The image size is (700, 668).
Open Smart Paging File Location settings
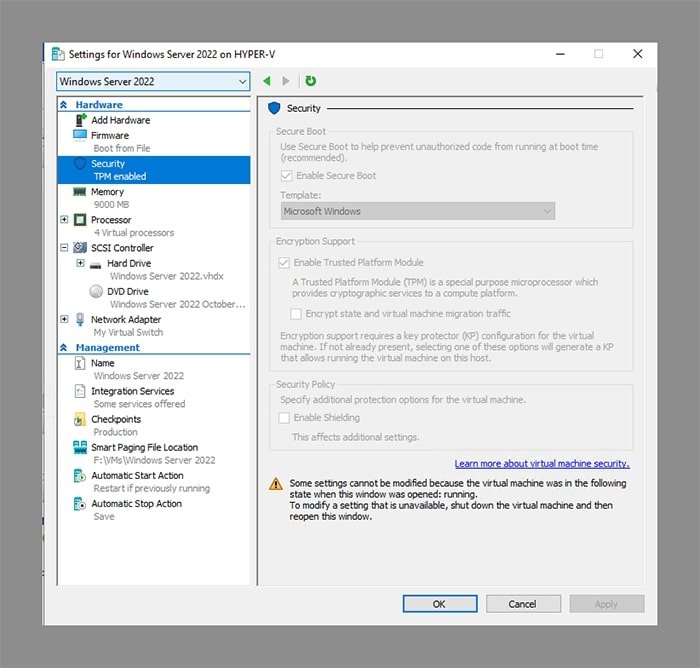click(144, 447)
